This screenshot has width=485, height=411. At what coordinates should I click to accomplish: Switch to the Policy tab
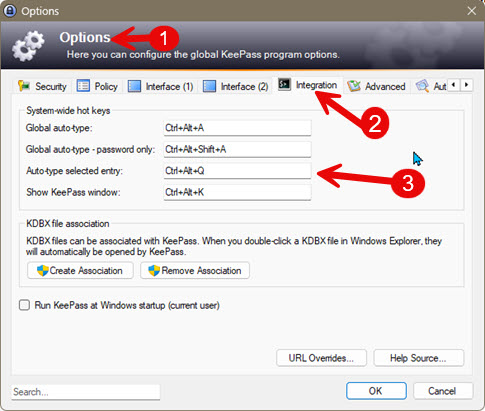(x=98, y=86)
